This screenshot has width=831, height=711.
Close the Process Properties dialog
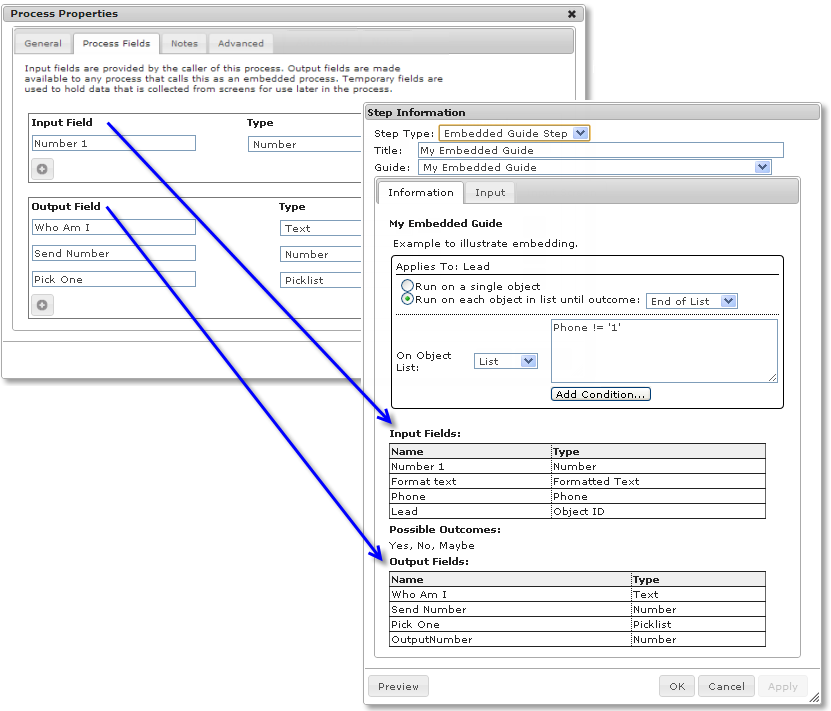572,14
